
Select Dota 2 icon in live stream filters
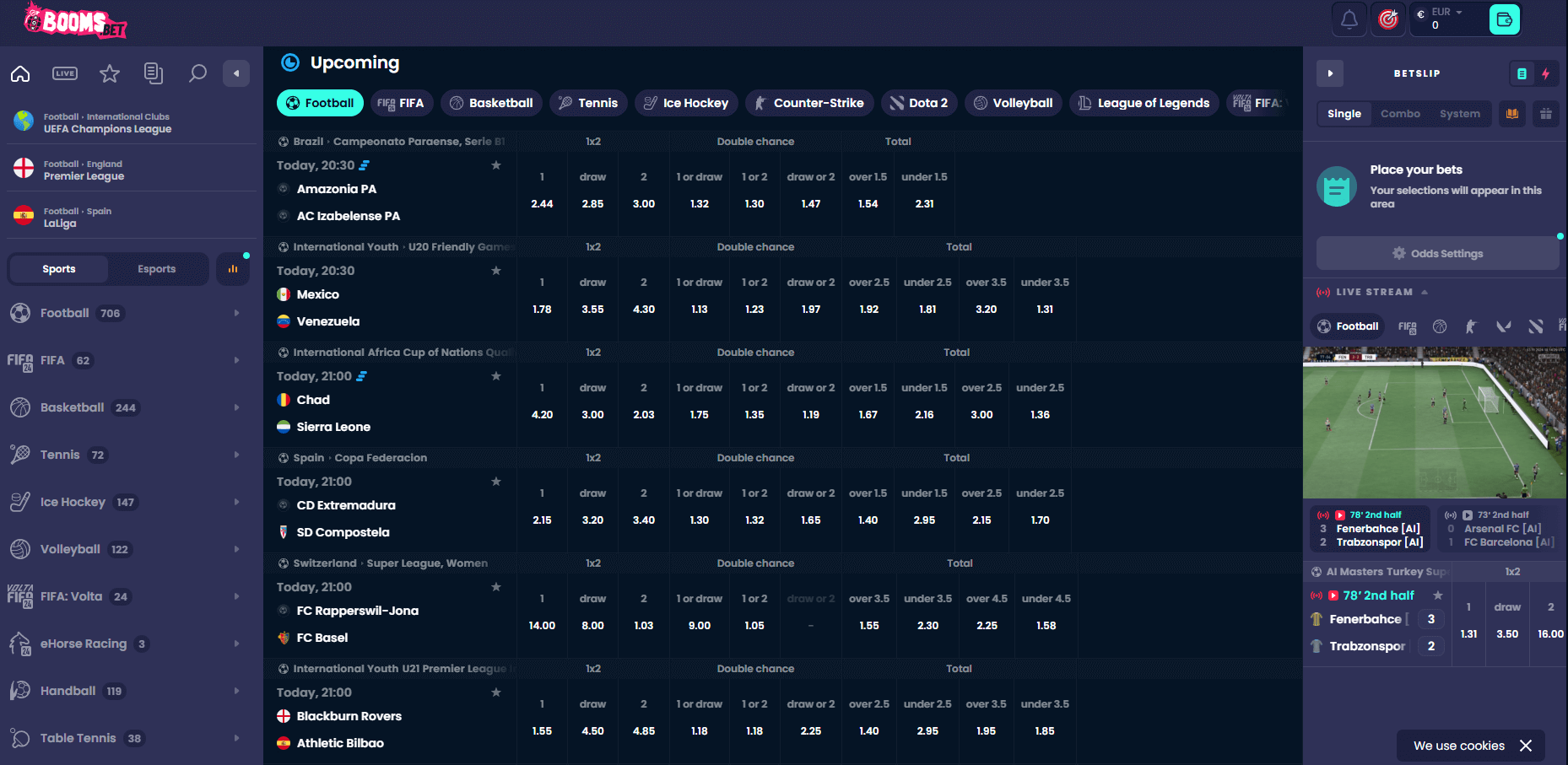point(1536,326)
